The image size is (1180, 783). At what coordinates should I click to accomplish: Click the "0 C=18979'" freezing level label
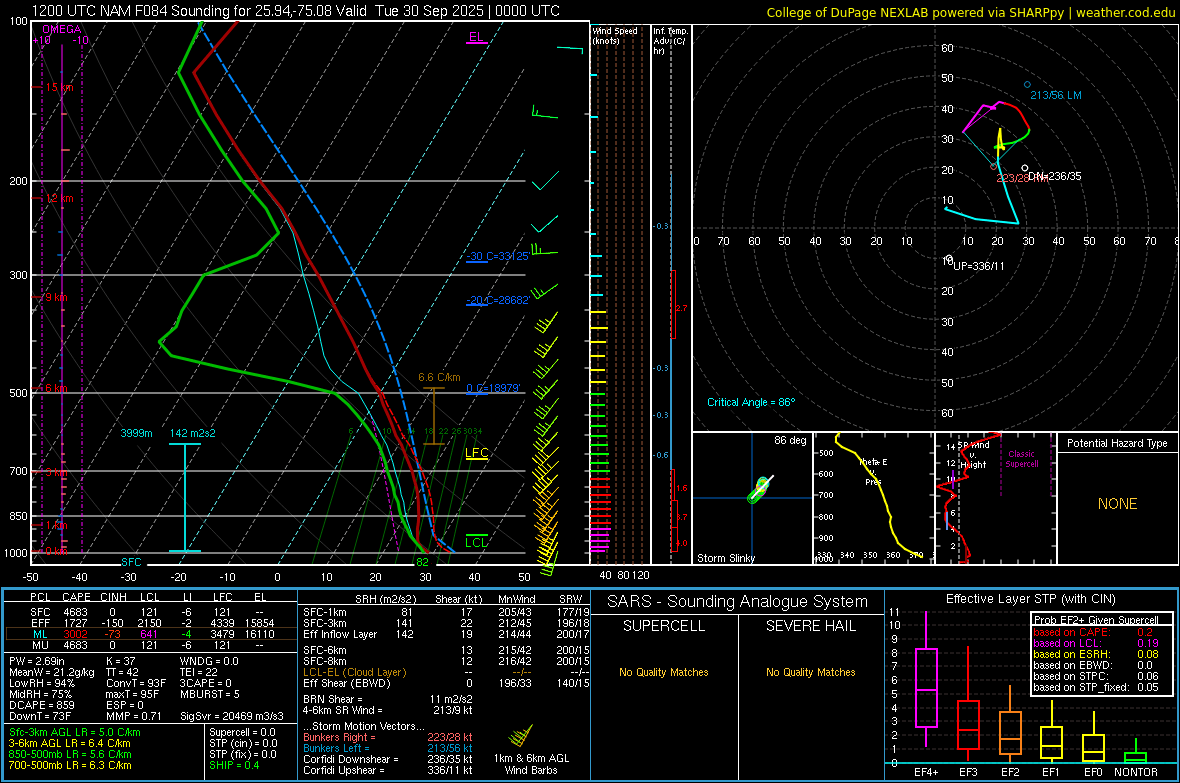[x=493, y=388]
